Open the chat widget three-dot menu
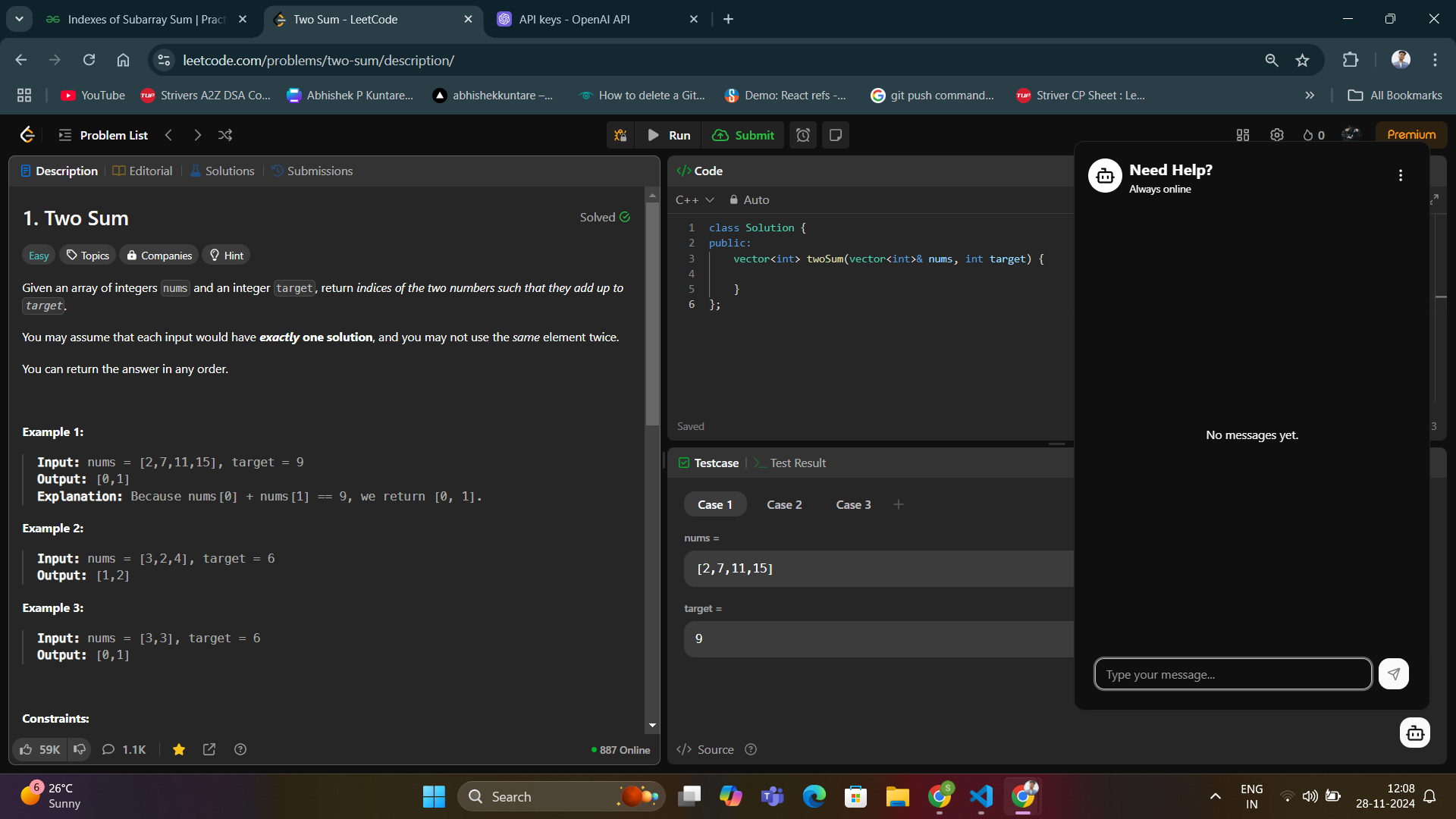The image size is (1456, 819). click(1400, 175)
